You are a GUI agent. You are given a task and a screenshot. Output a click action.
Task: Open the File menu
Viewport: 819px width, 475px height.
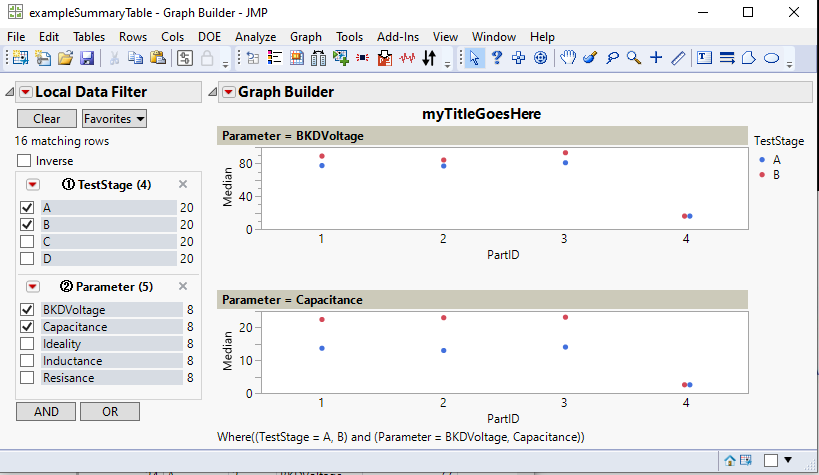pyautogui.click(x=16, y=37)
